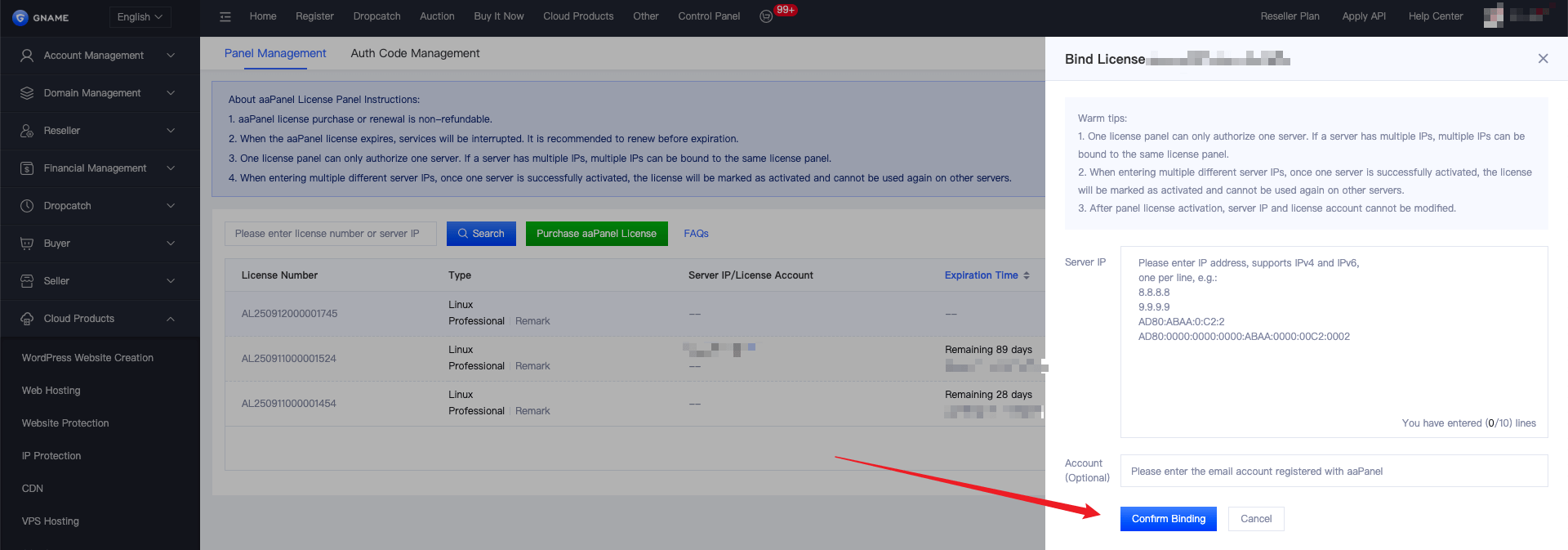Collapse the Cloud Products menu

coord(171,319)
